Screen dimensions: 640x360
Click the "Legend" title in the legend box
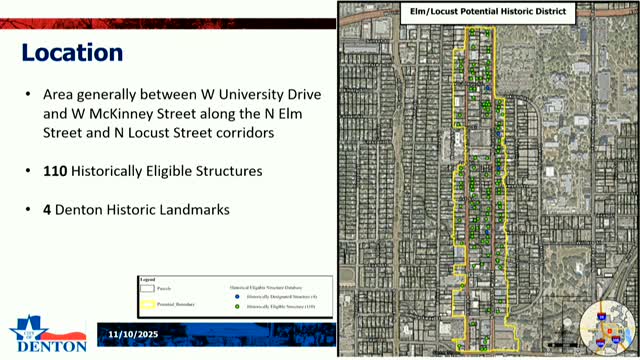147,280
